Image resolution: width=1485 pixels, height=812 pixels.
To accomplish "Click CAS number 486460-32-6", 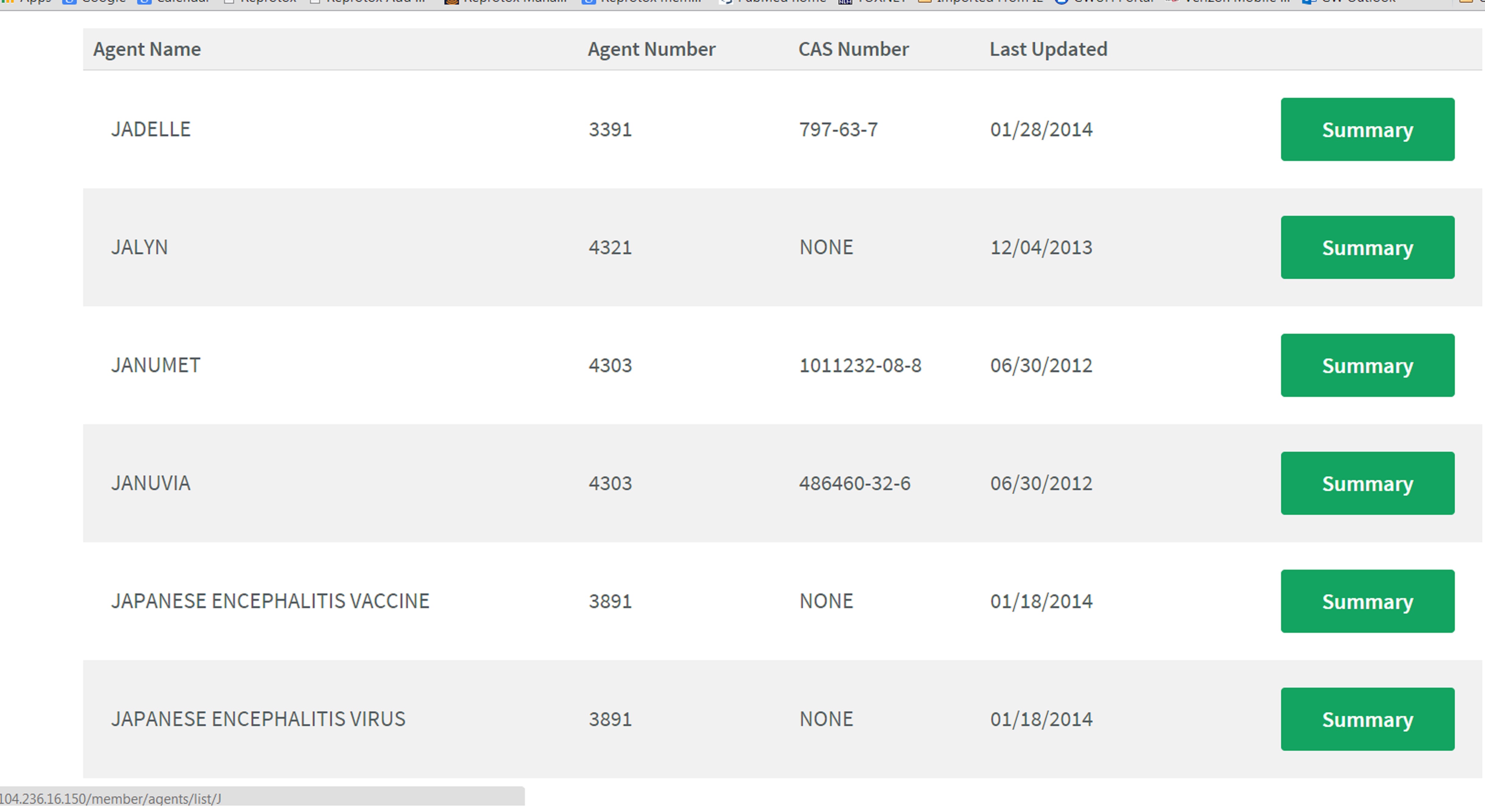I will tap(854, 483).
